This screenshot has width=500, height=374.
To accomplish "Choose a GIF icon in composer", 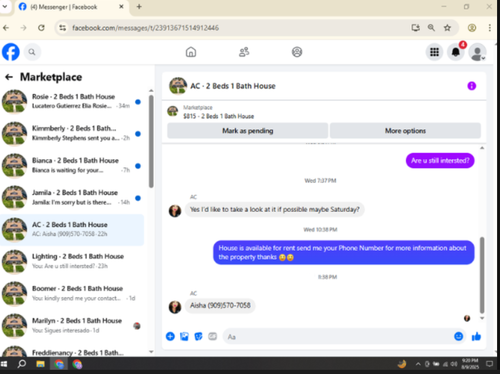I will [212, 337].
